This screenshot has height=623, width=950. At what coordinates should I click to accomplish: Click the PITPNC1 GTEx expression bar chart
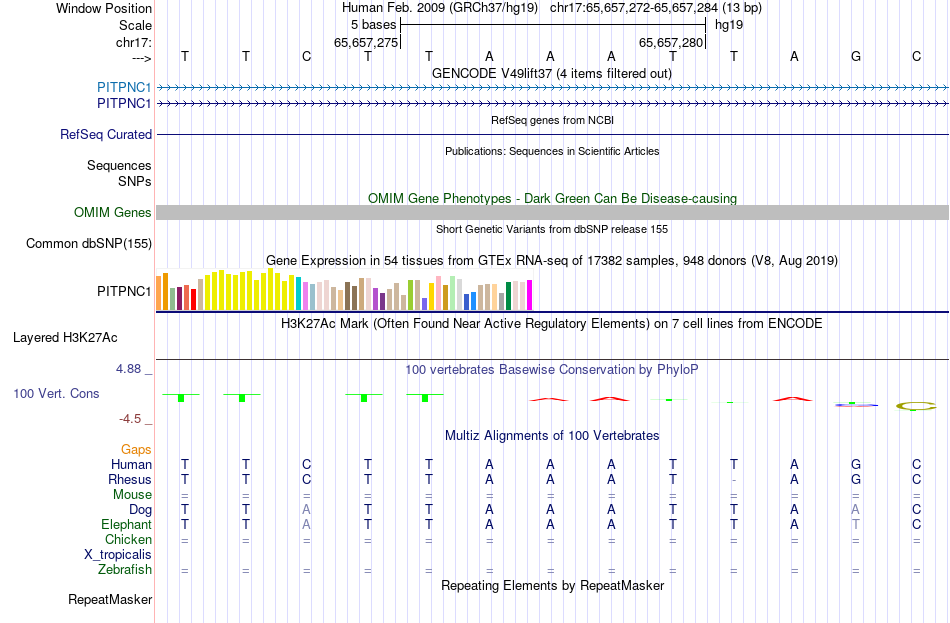tap(344, 290)
